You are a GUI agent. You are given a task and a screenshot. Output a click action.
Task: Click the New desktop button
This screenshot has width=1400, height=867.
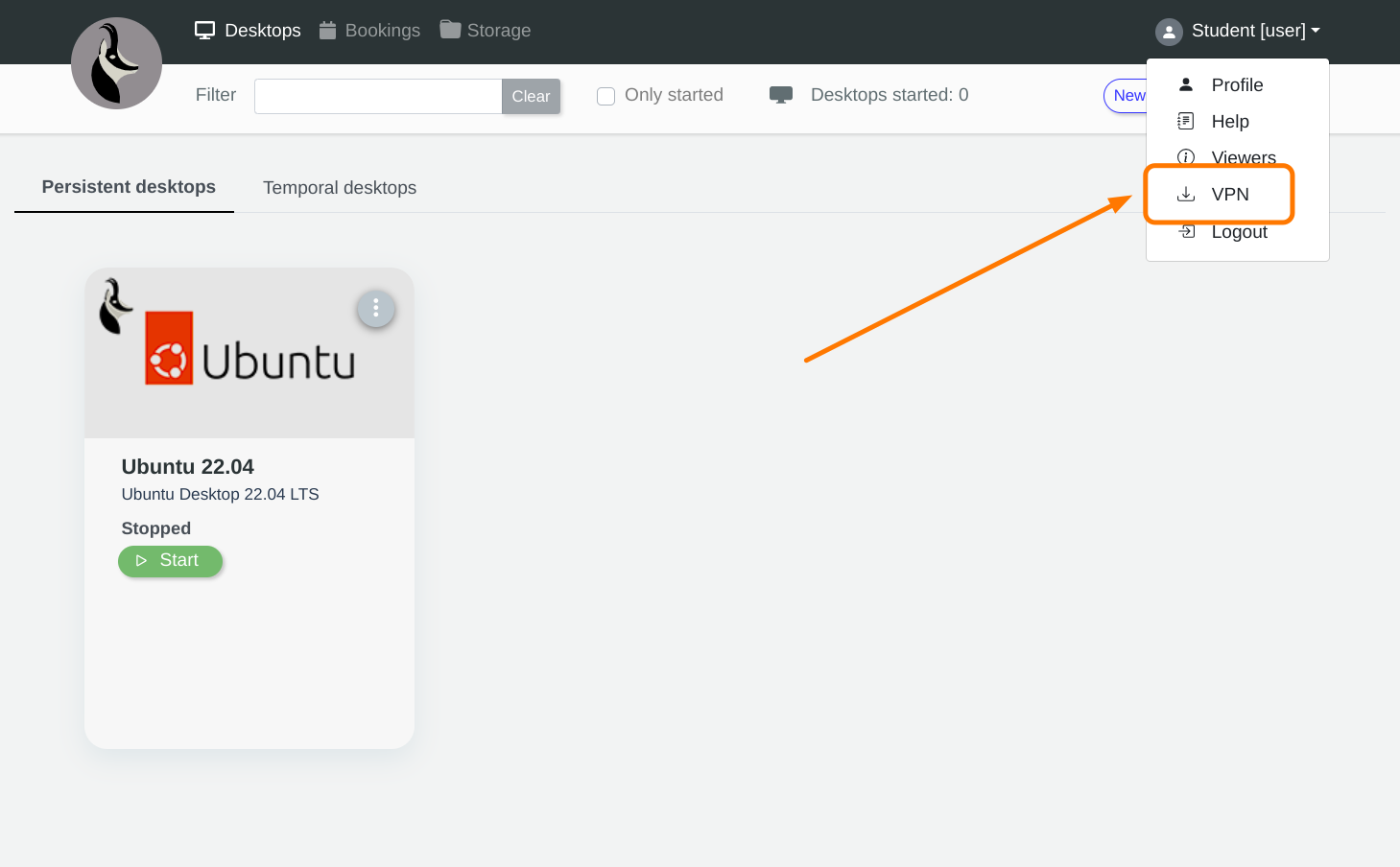tap(1127, 96)
